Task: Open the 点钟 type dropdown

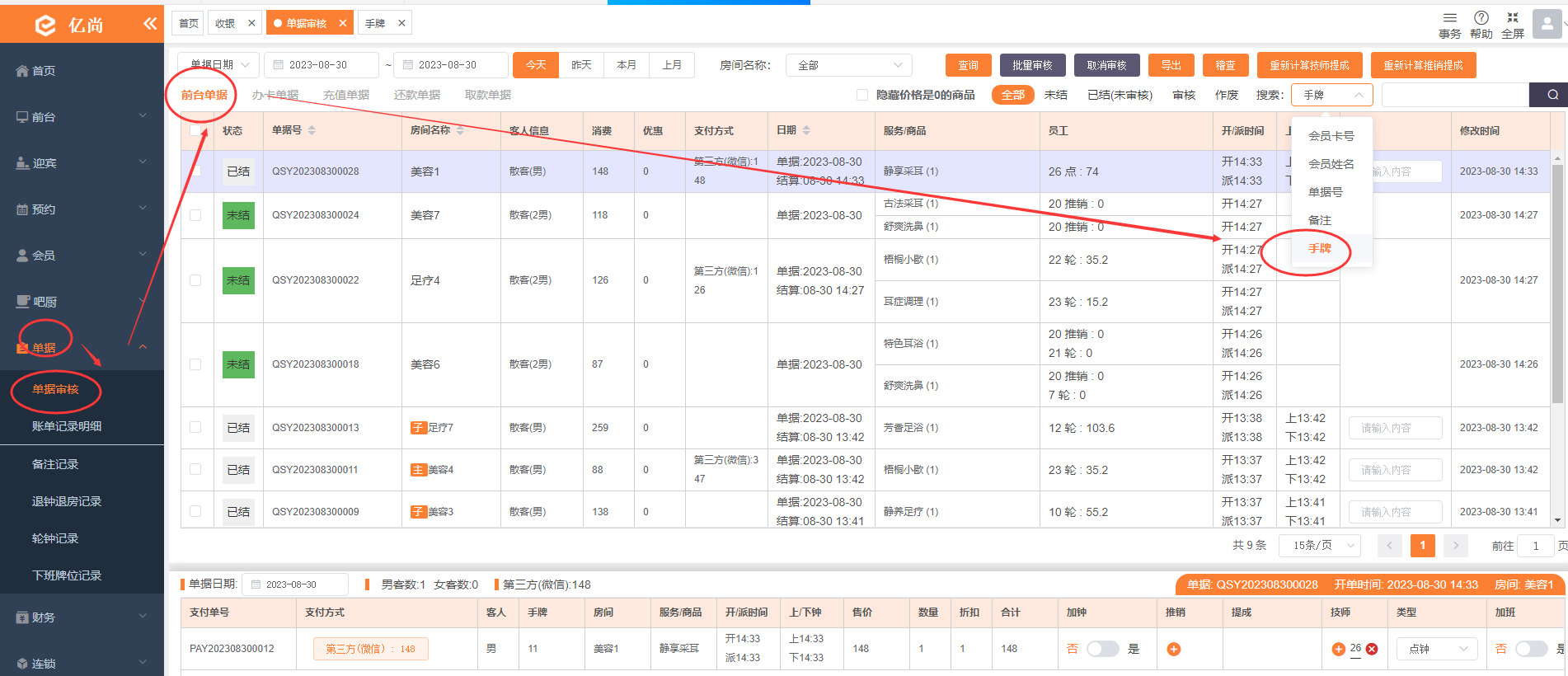Action: (x=1438, y=649)
